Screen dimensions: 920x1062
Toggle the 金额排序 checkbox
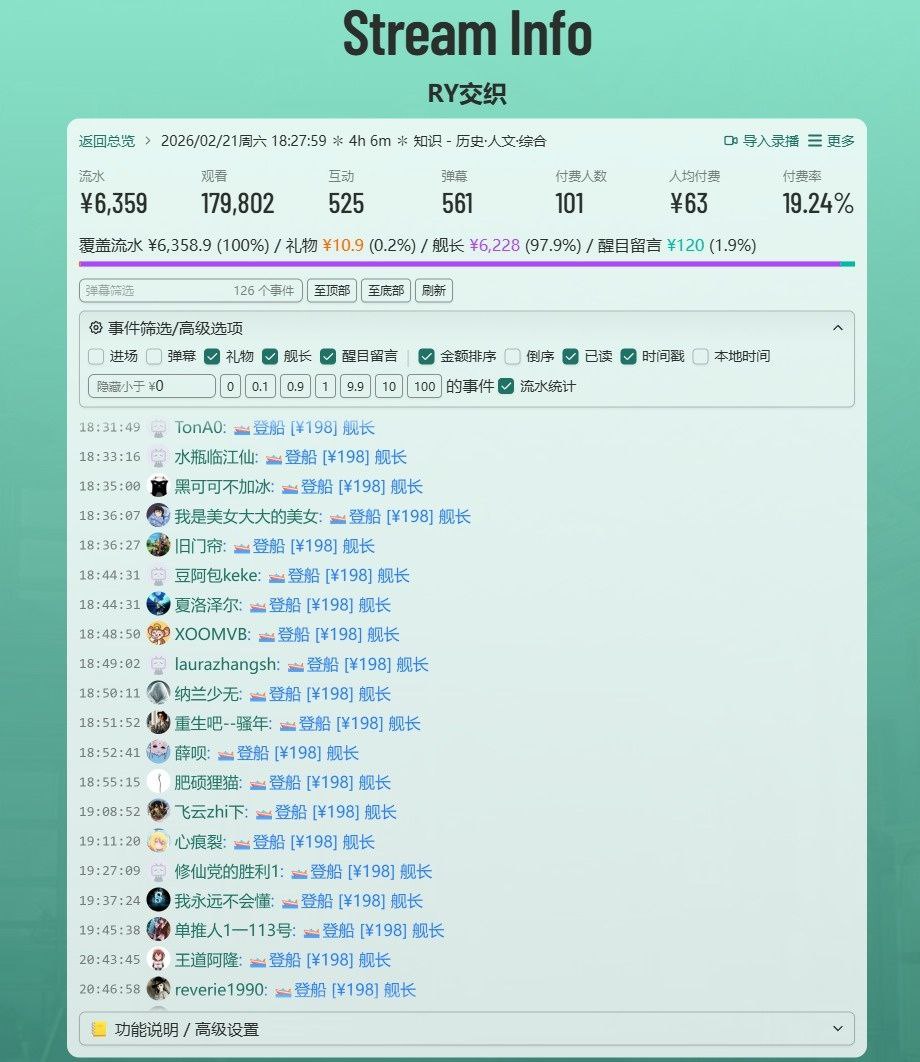[426, 356]
